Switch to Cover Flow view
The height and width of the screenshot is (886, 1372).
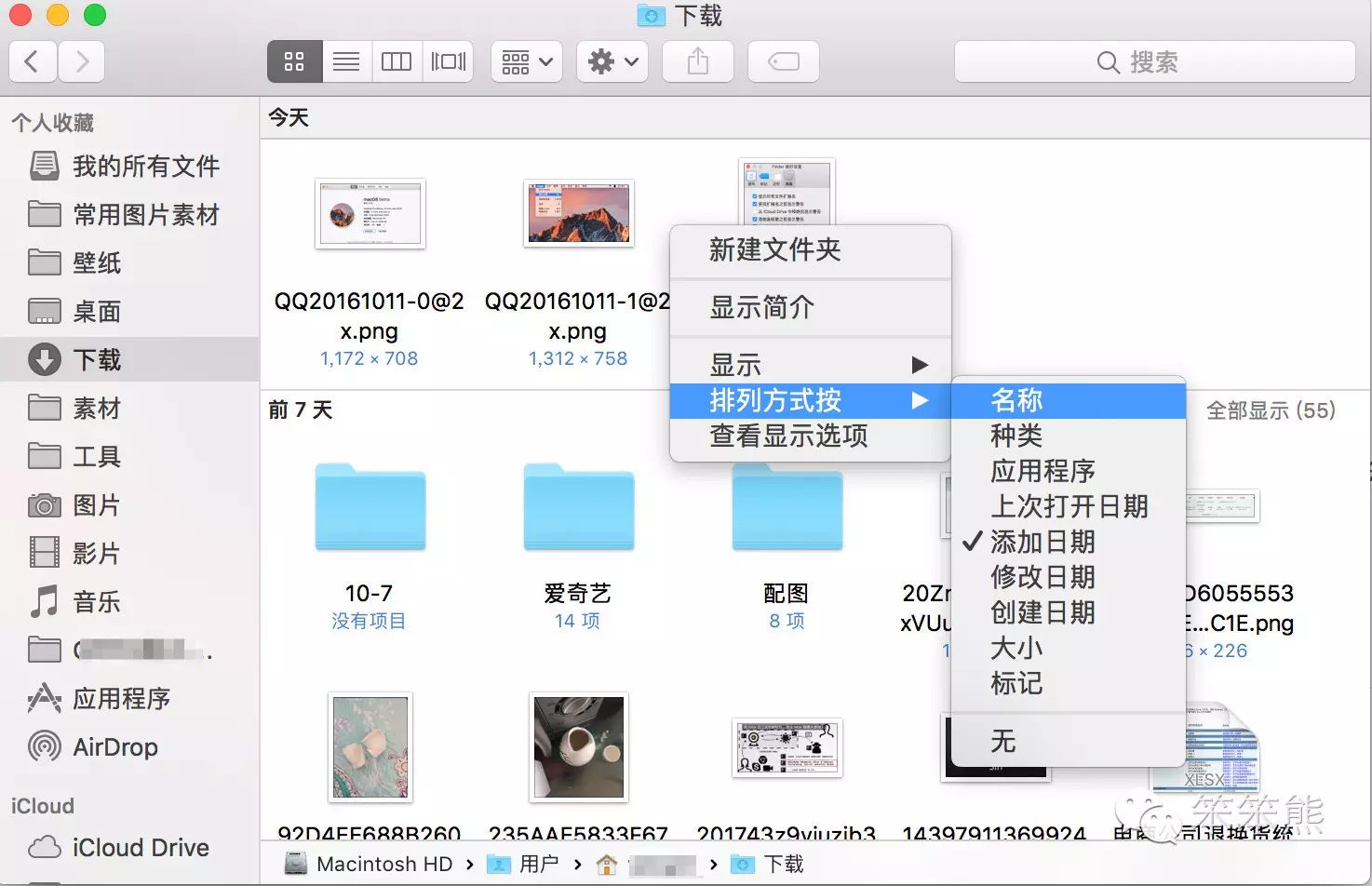point(448,62)
